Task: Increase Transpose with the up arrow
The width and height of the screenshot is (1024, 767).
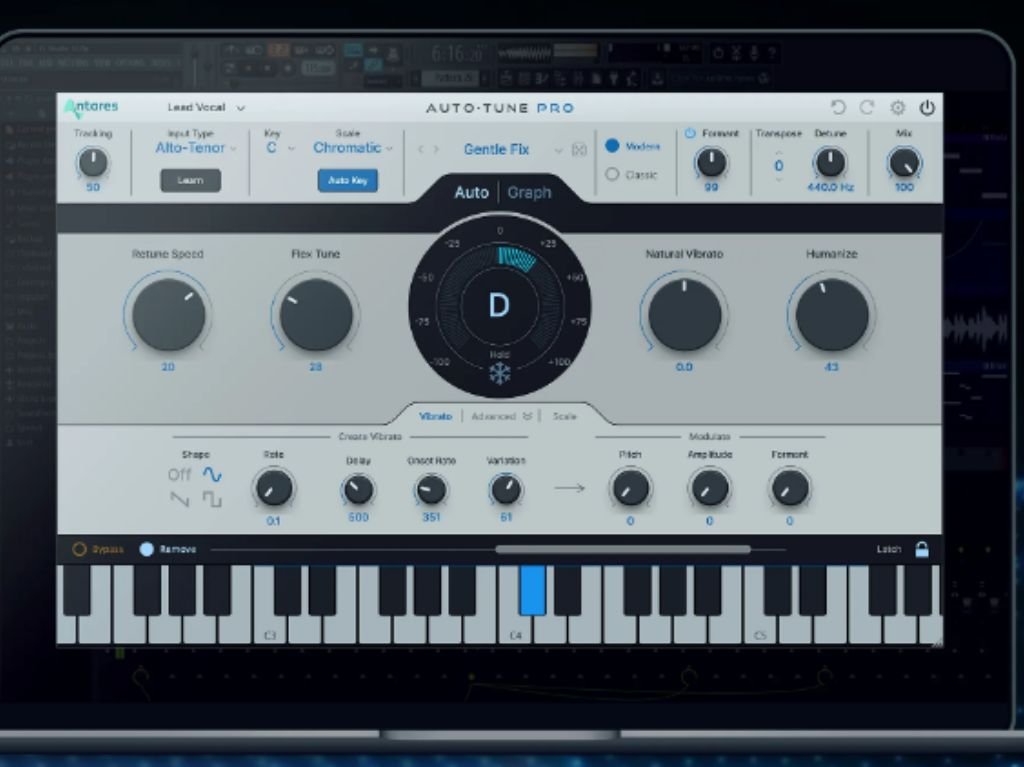Action: pyautogui.click(x=778, y=152)
